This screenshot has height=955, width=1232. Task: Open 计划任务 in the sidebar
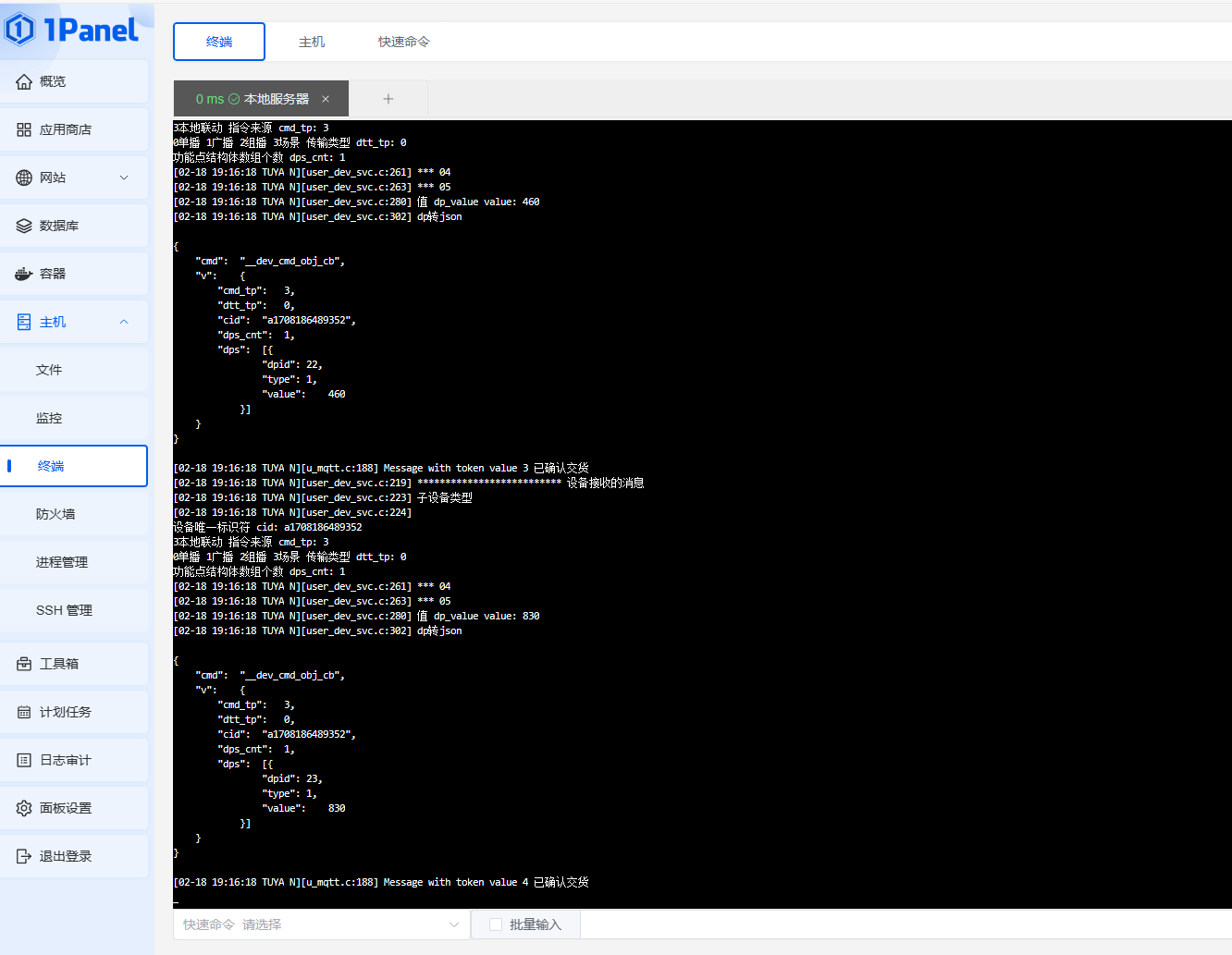click(74, 712)
